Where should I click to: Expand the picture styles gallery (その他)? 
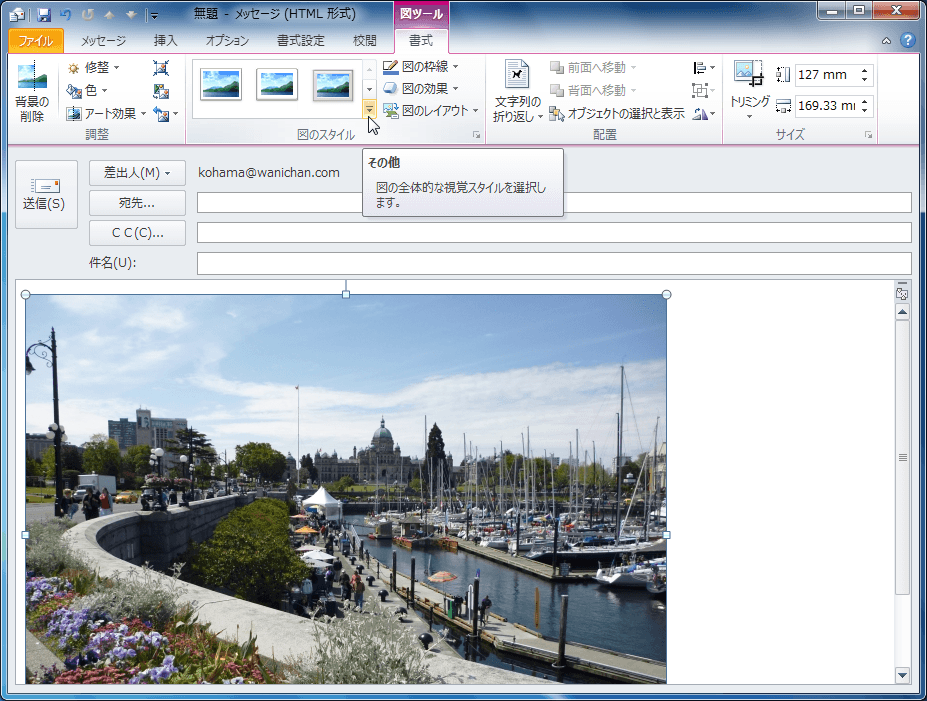pyautogui.click(x=369, y=109)
